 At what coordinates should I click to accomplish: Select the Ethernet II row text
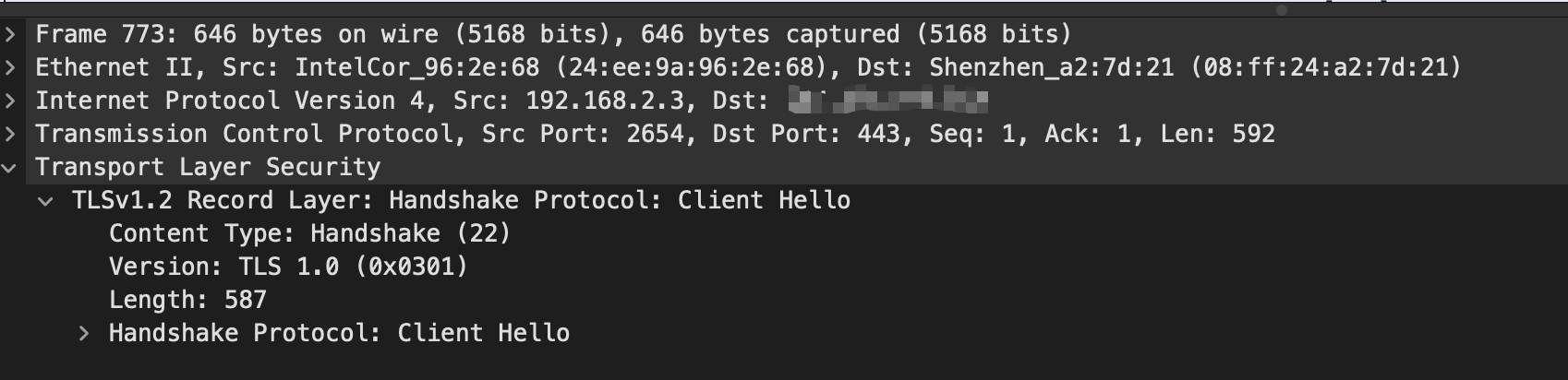748,68
